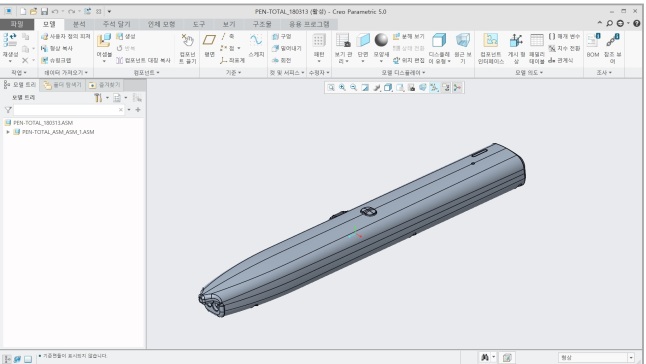Click the Drag Components hand icon
This screenshot has height=364, width=646.
point(187,40)
